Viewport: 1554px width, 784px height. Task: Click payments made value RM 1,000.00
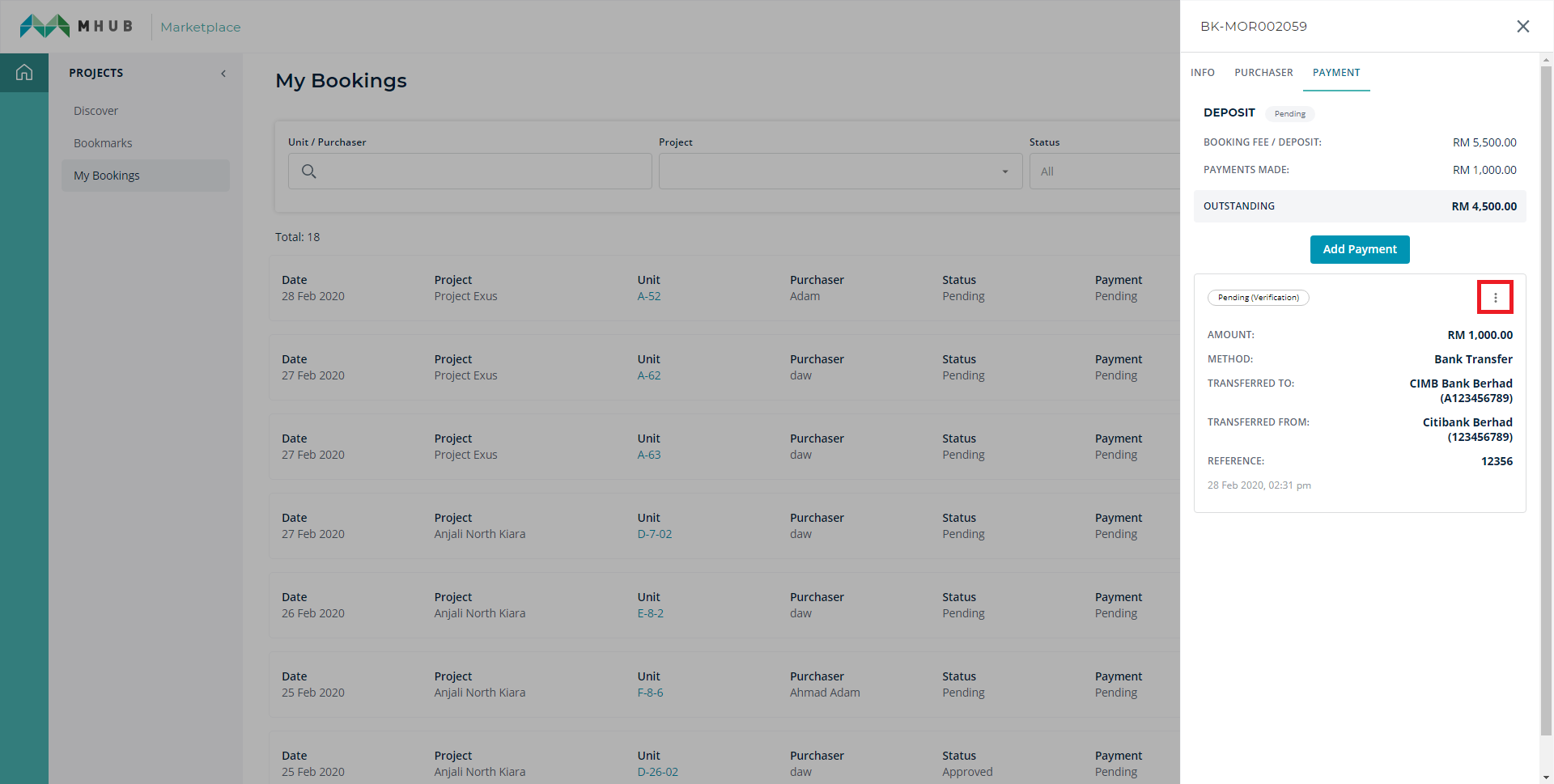(x=1484, y=170)
